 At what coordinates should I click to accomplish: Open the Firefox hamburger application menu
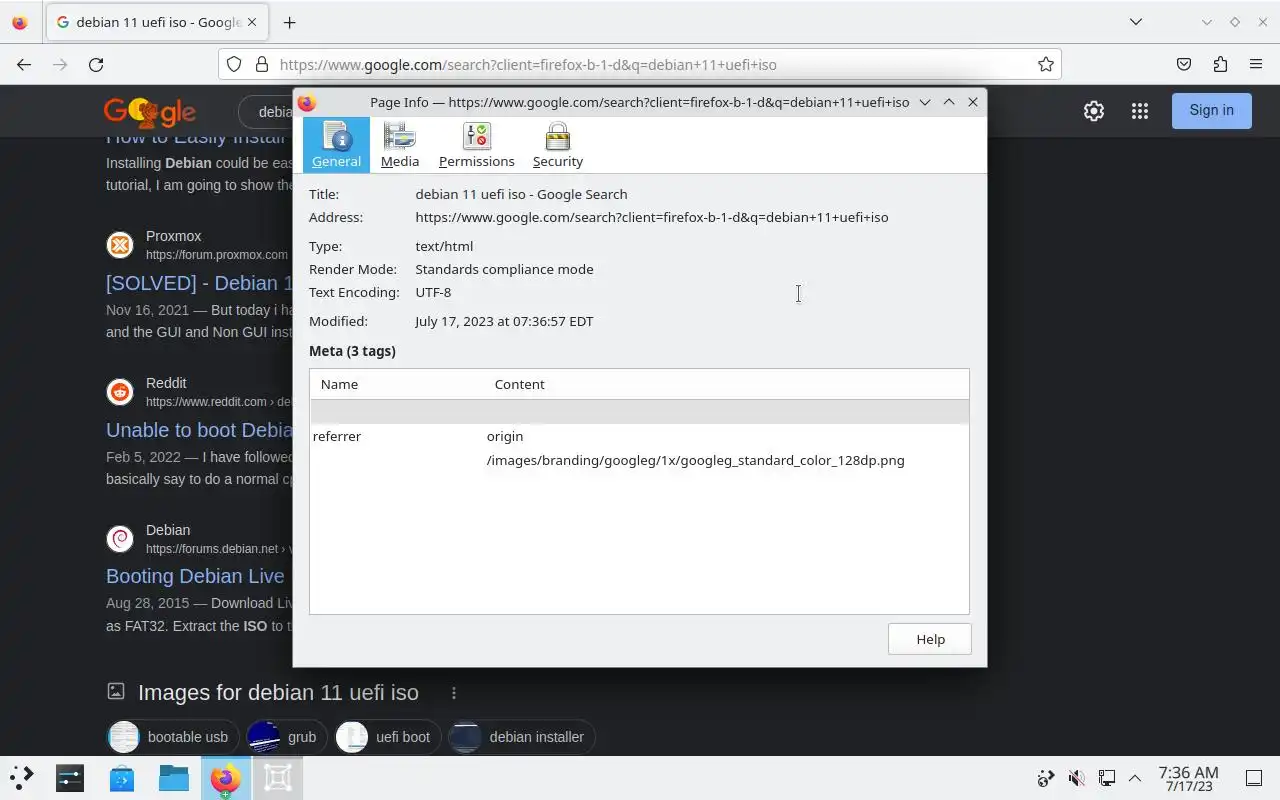1256,64
